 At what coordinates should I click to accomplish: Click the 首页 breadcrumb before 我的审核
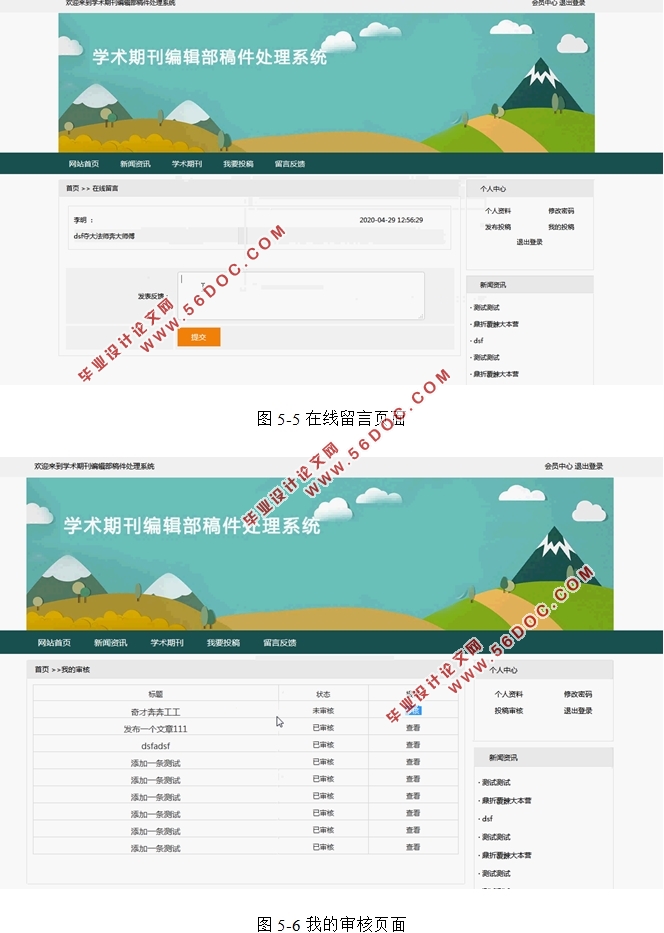(41, 669)
